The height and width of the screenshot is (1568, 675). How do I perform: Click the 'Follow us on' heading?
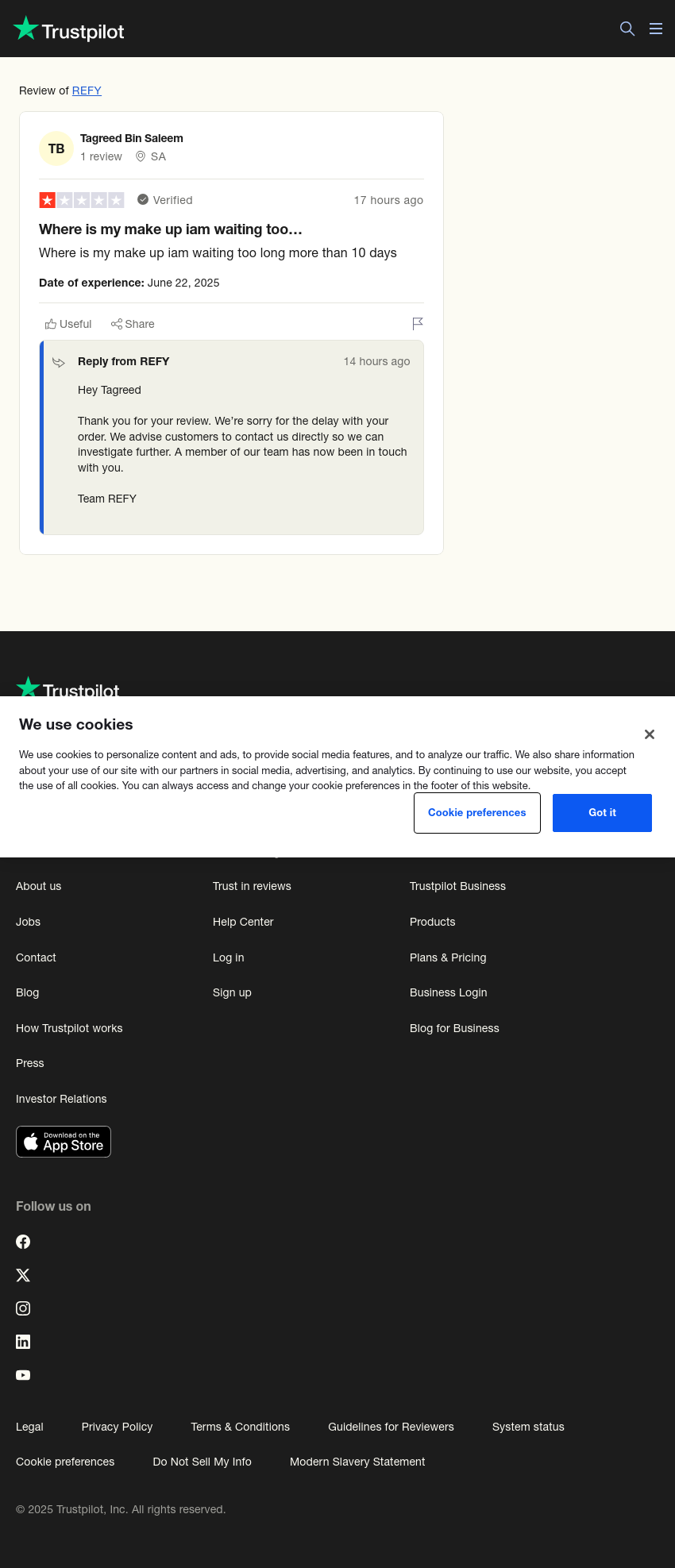(53, 1206)
